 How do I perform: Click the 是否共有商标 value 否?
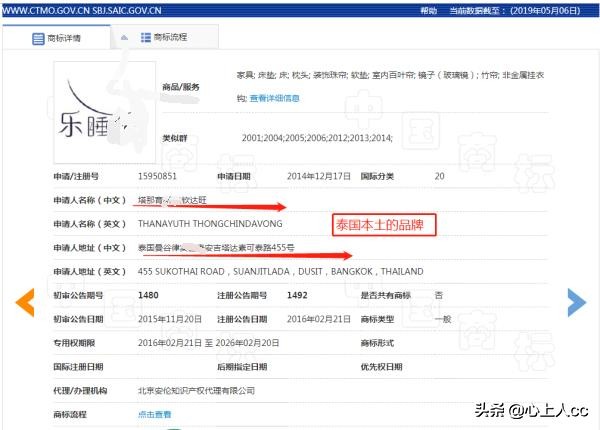pyautogui.click(x=439, y=295)
